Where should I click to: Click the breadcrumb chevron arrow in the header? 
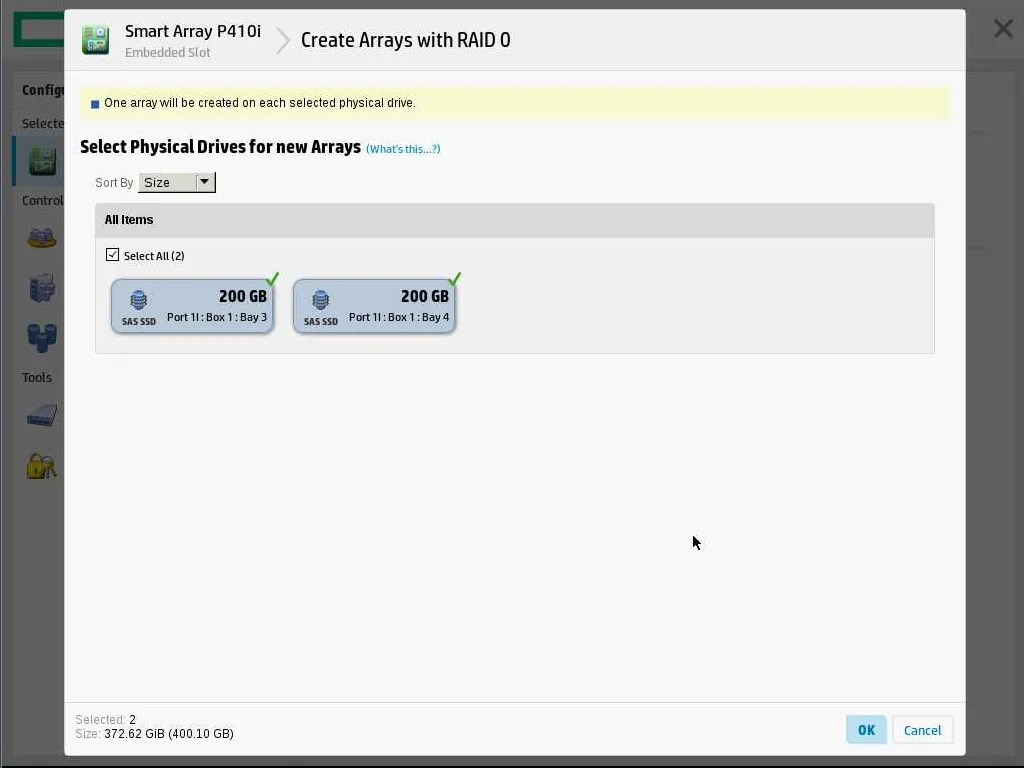pos(283,40)
